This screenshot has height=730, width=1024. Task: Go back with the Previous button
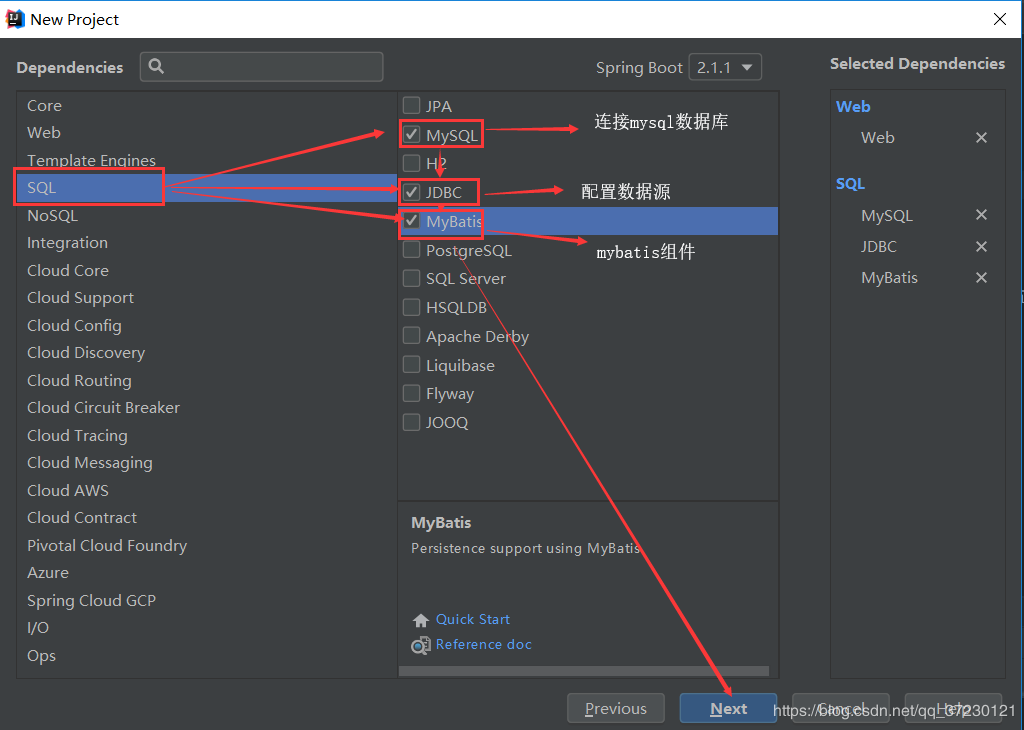pos(616,708)
